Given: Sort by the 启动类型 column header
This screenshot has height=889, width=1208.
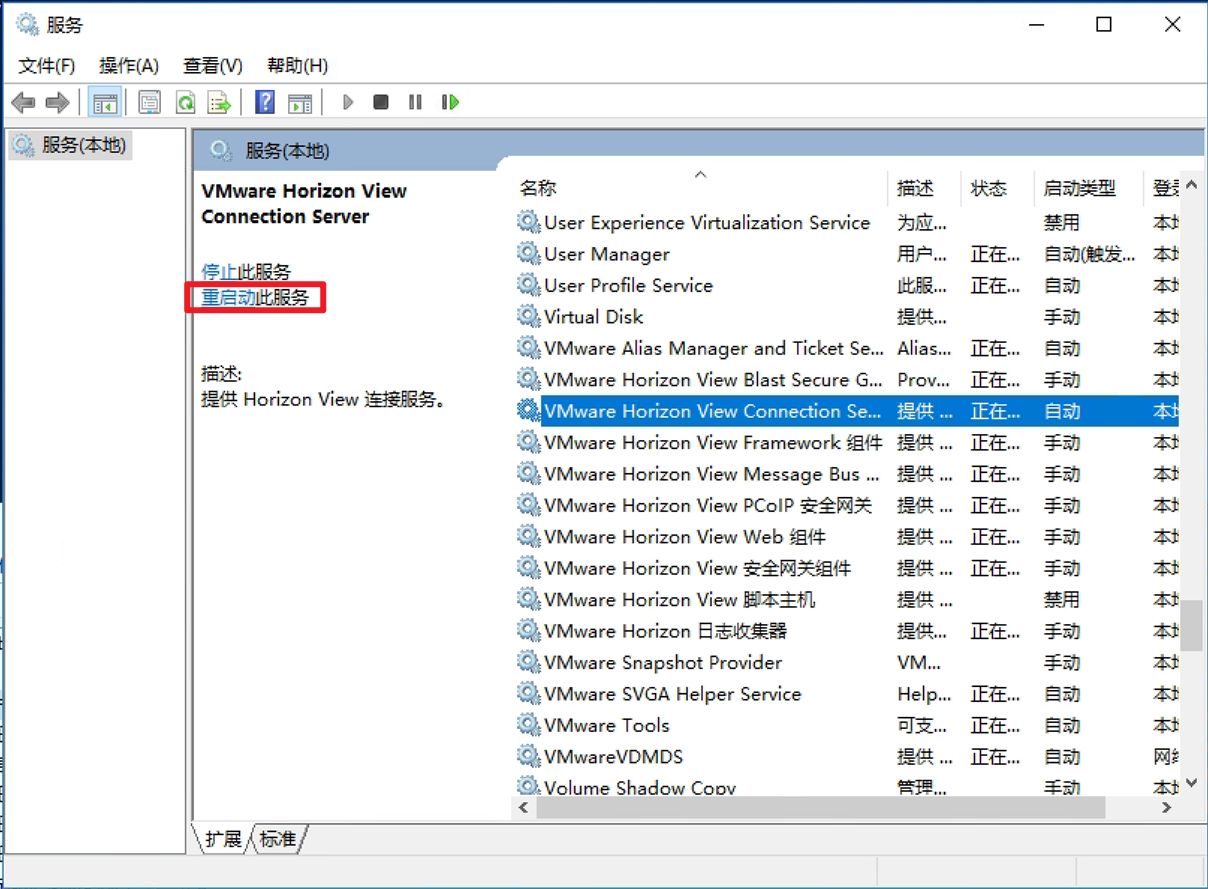Looking at the screenshot, I should [1088, 188].
